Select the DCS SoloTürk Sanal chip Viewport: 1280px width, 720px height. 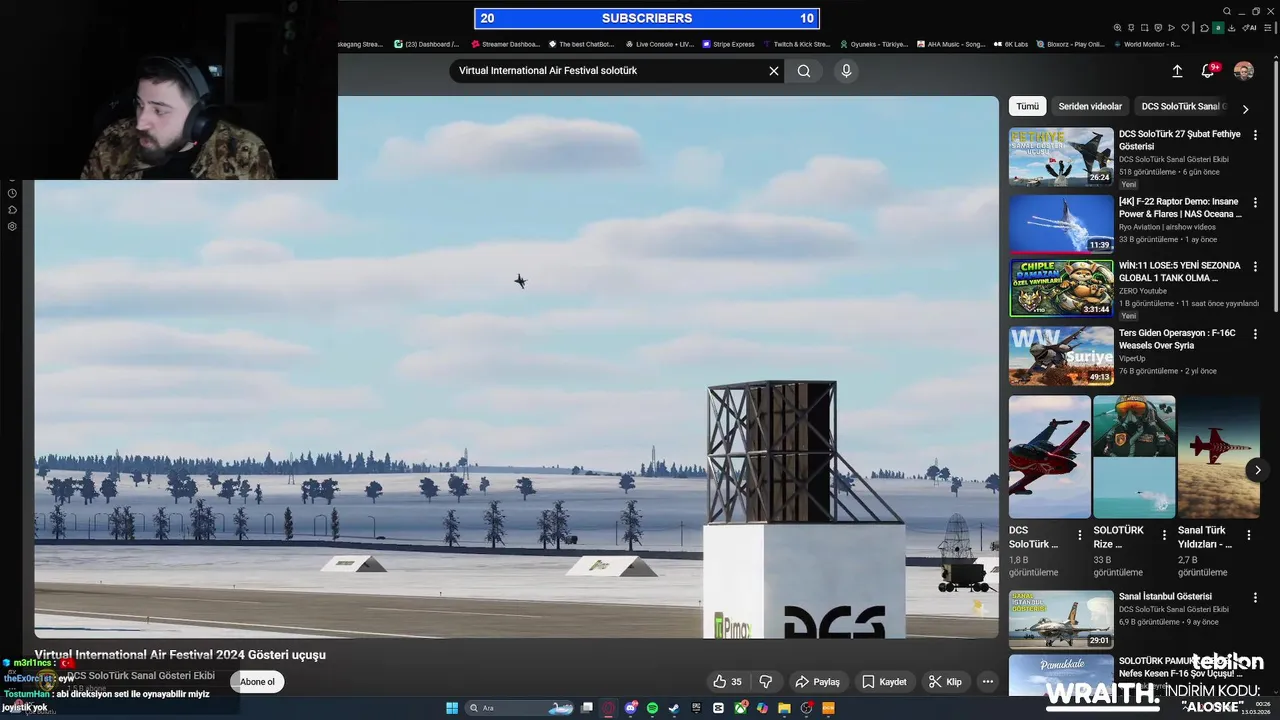click(x=1183, y=106)
